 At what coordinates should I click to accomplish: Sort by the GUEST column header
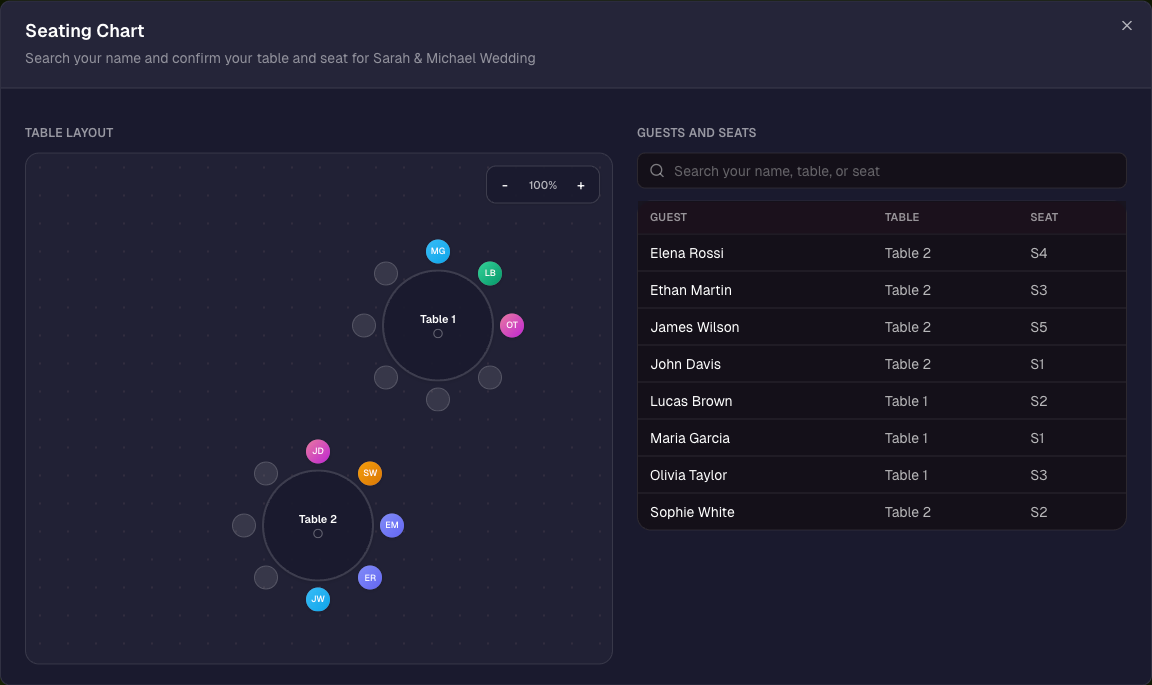point(669,218)
